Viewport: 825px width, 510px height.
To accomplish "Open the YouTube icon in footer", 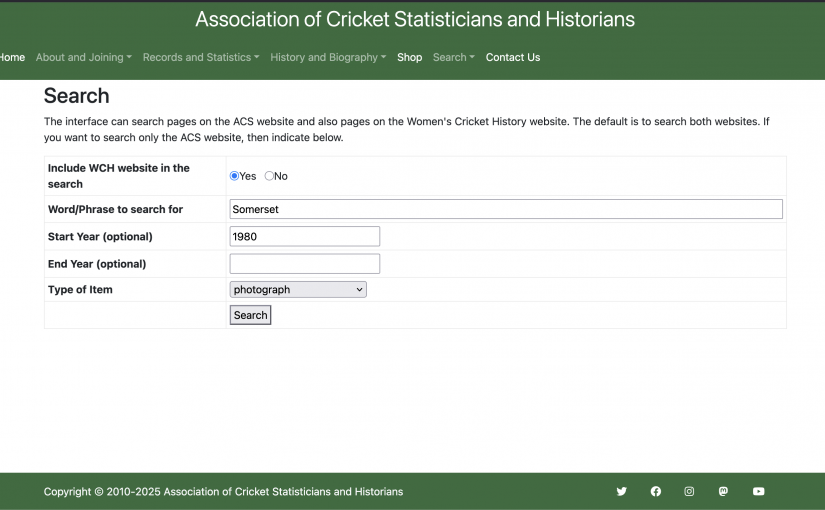I will pyautogui.click(x=758, y=491).
